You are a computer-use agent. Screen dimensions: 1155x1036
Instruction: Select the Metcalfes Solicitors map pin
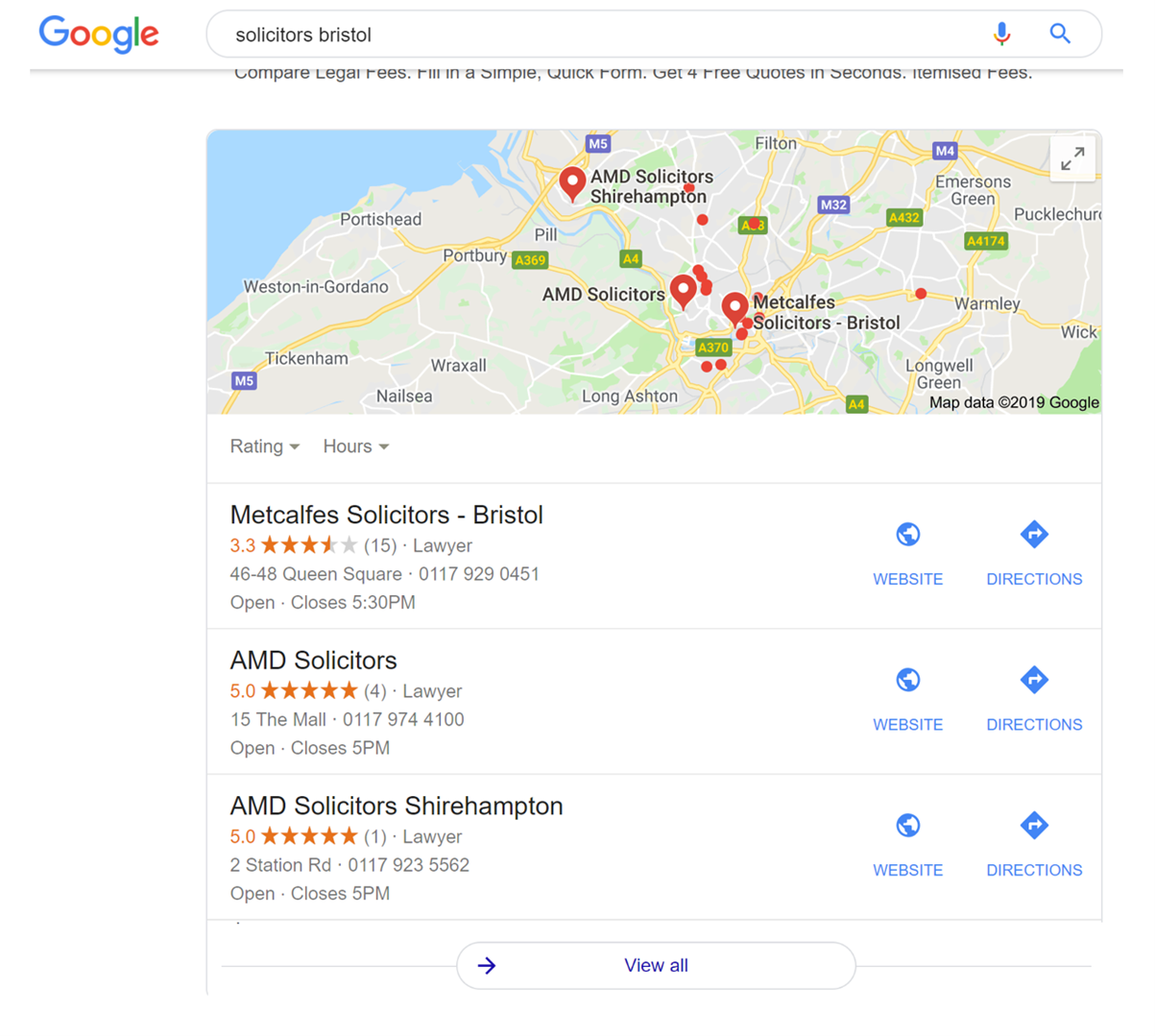(x=734, y=308)
